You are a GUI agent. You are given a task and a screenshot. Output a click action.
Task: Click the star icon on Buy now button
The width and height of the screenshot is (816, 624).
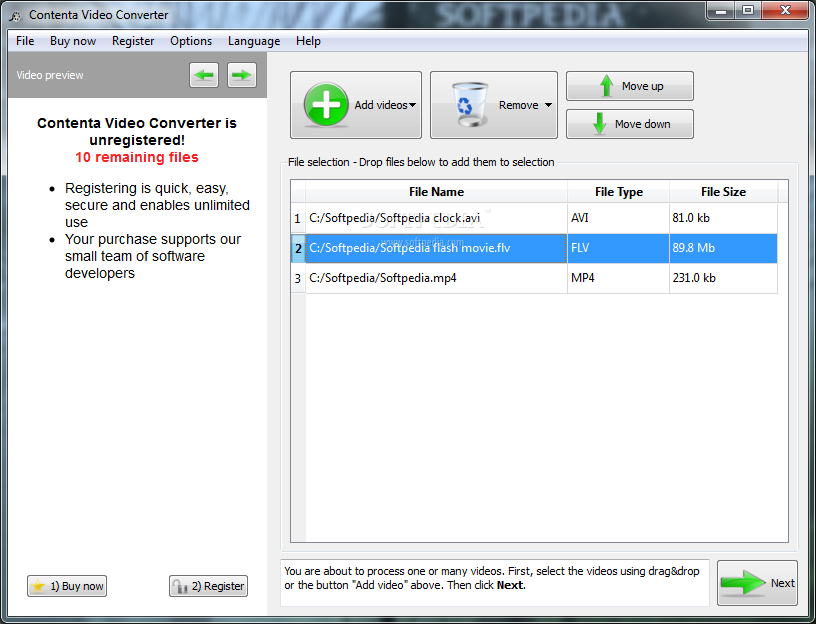tap(38, 587)
